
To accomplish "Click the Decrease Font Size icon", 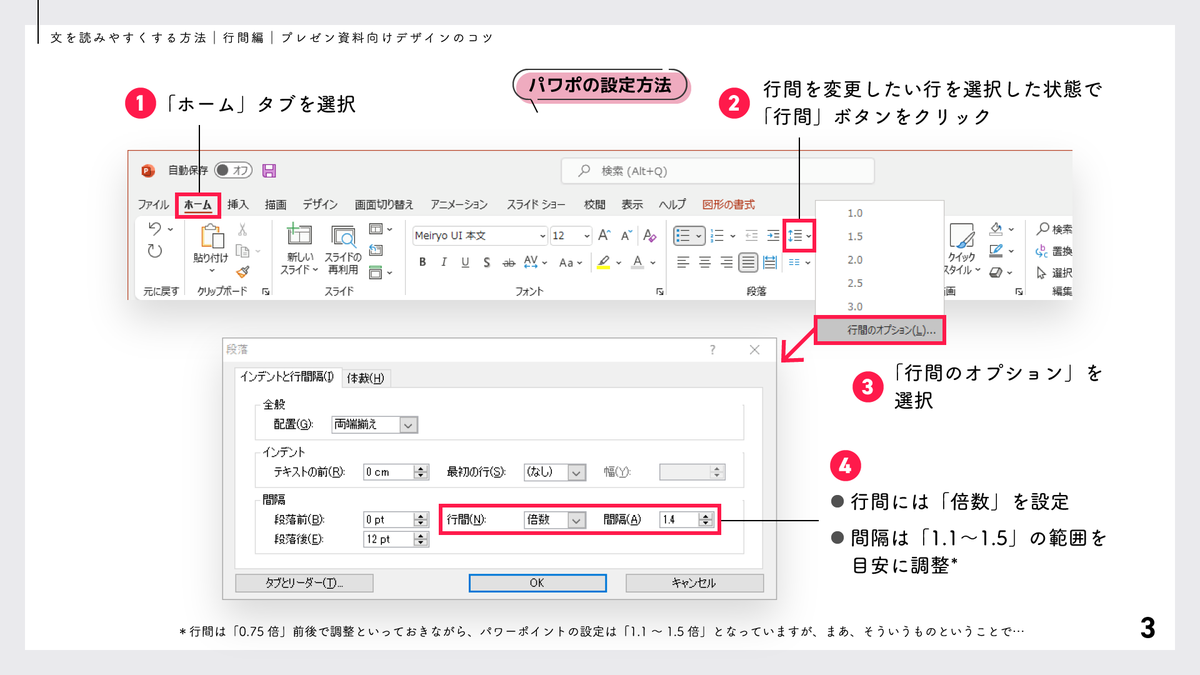I will click(626, 236).
